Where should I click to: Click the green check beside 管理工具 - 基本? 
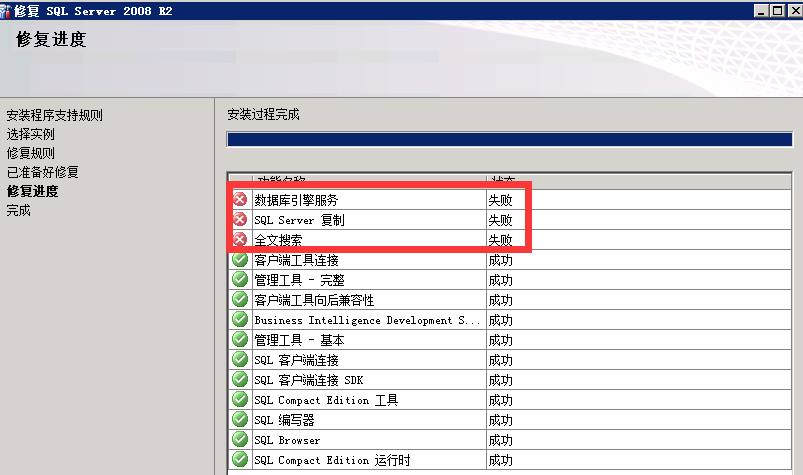(240, 339)
